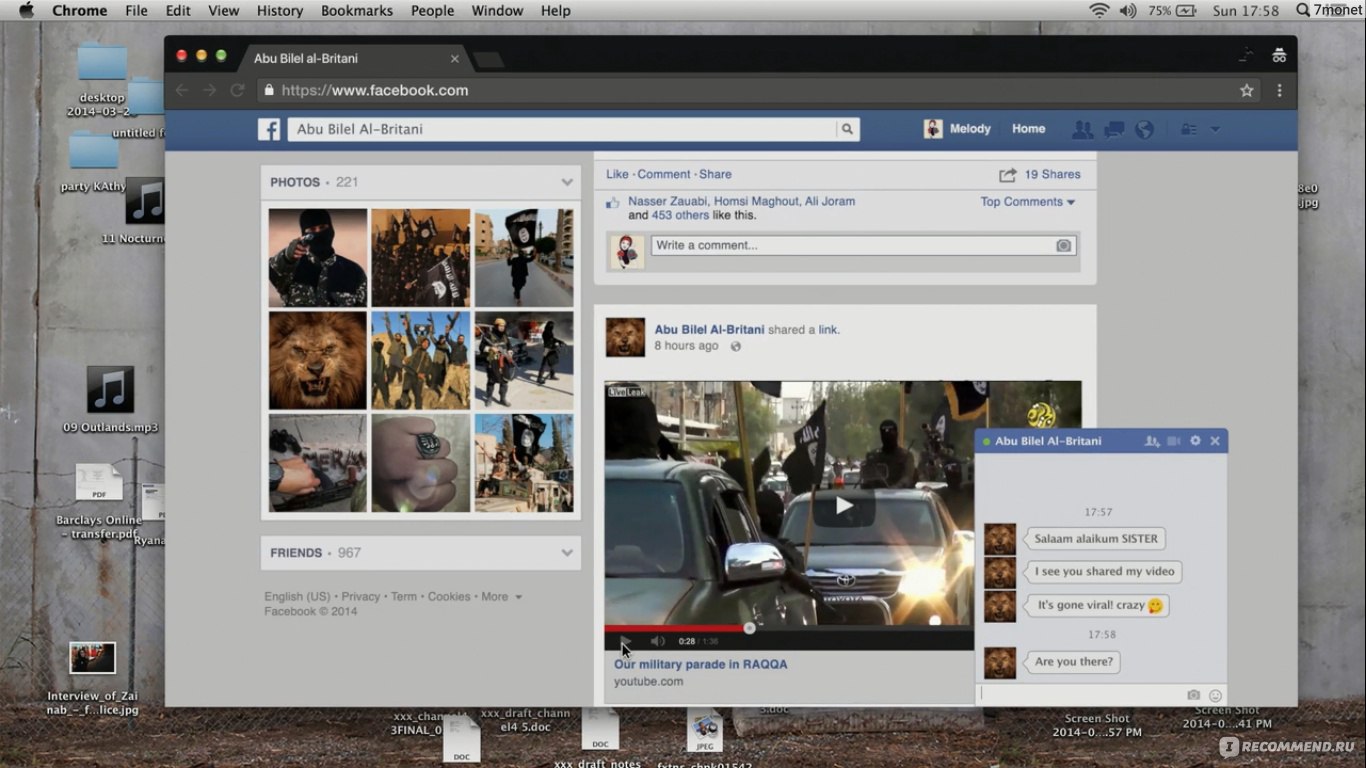Open notifications globe icon

[x=1145, y=129]
